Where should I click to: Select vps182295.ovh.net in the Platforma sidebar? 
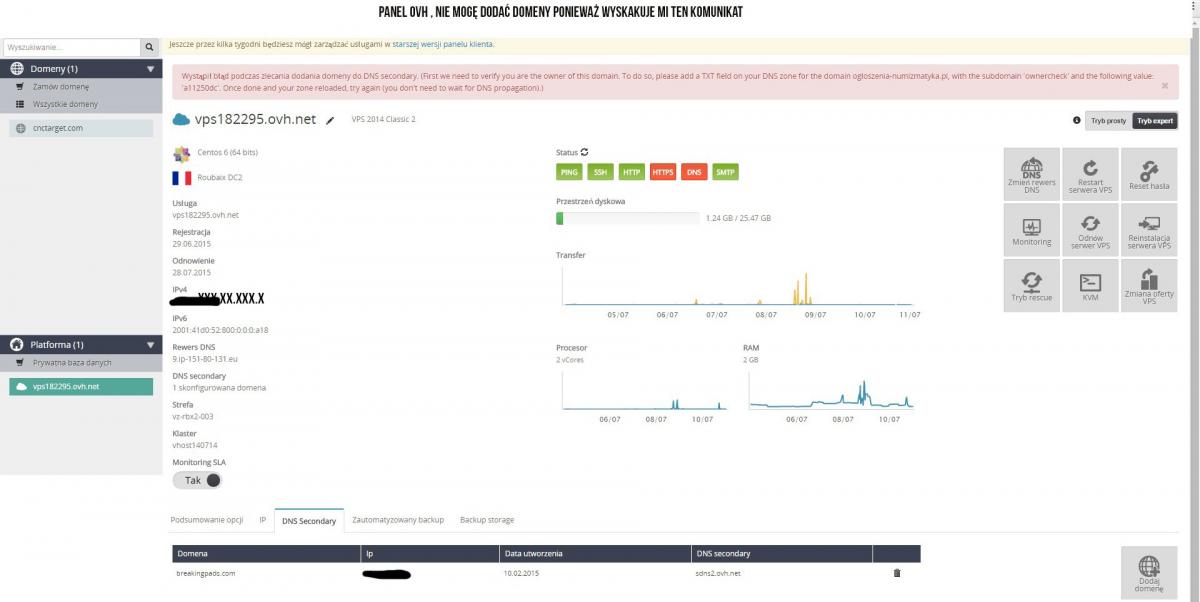(81, 386)
